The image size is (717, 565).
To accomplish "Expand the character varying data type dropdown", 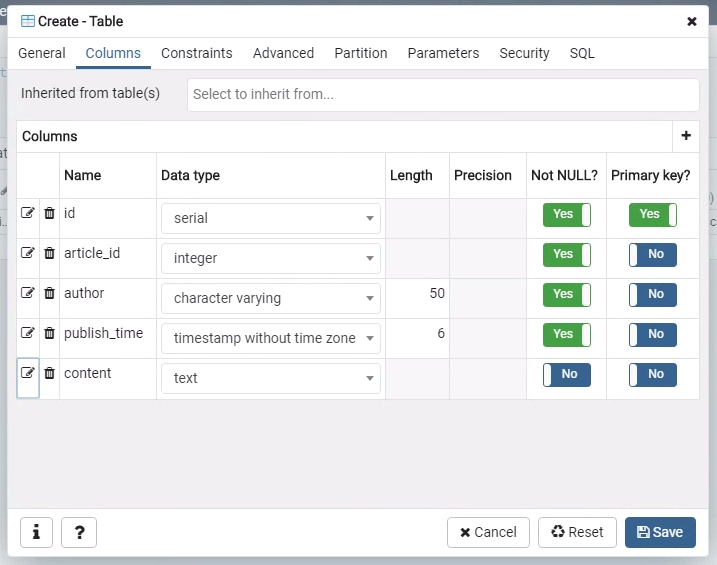I will coord(271,298).
